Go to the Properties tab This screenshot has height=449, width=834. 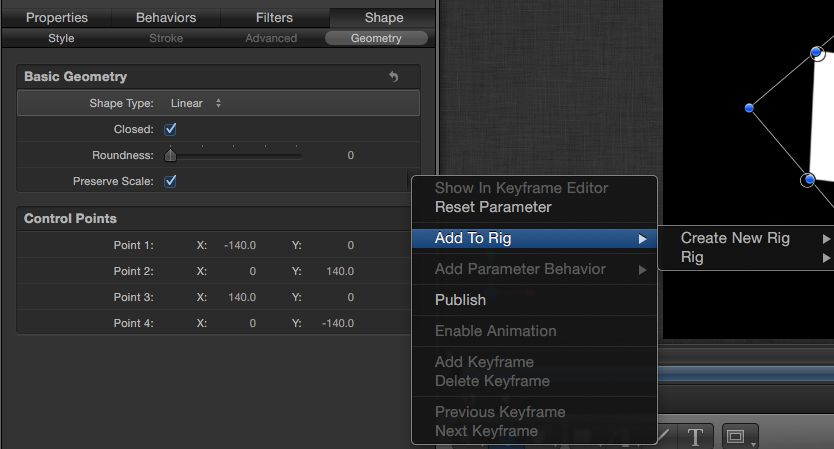click(56, 17)
